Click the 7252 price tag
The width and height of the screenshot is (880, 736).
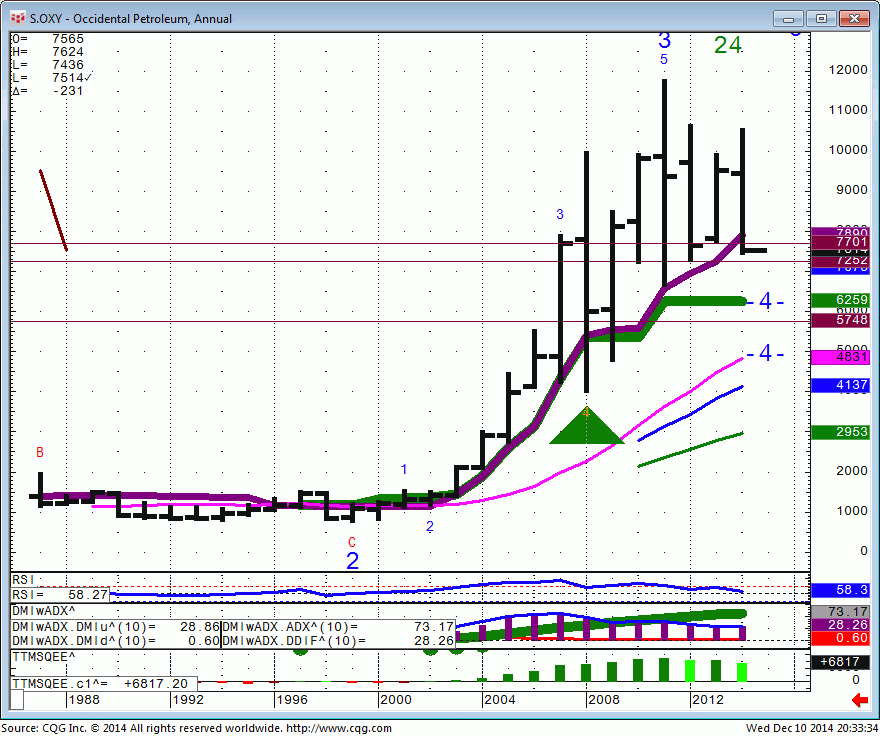pyautogui.click(x=840, y=261)
